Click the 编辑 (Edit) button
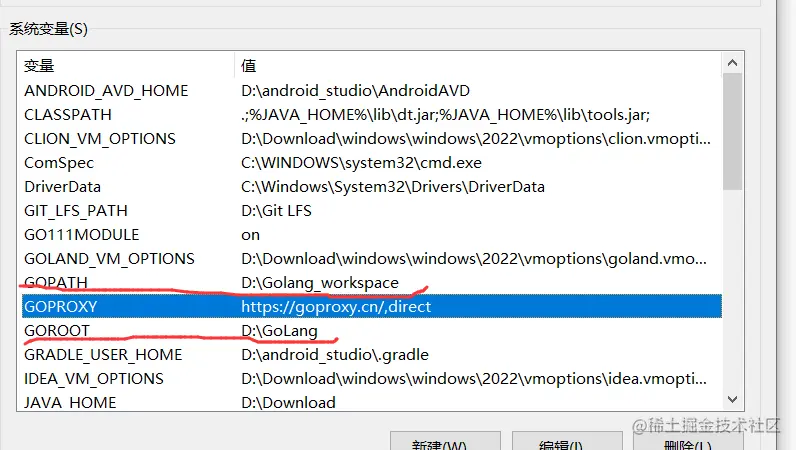This screenshot has width=796, height=450. (567, 441)
